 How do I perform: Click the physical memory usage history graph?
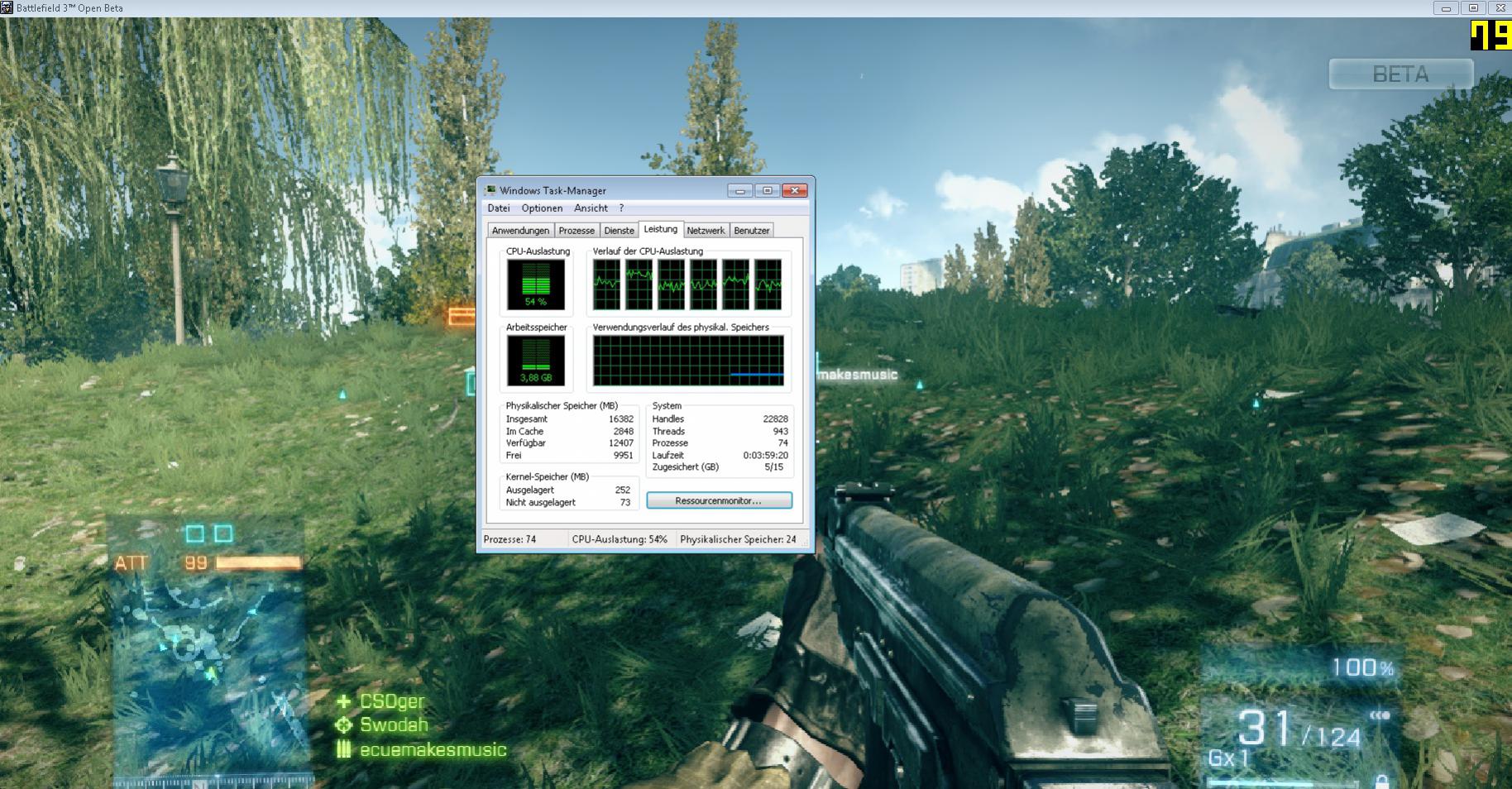pos(688,361)
